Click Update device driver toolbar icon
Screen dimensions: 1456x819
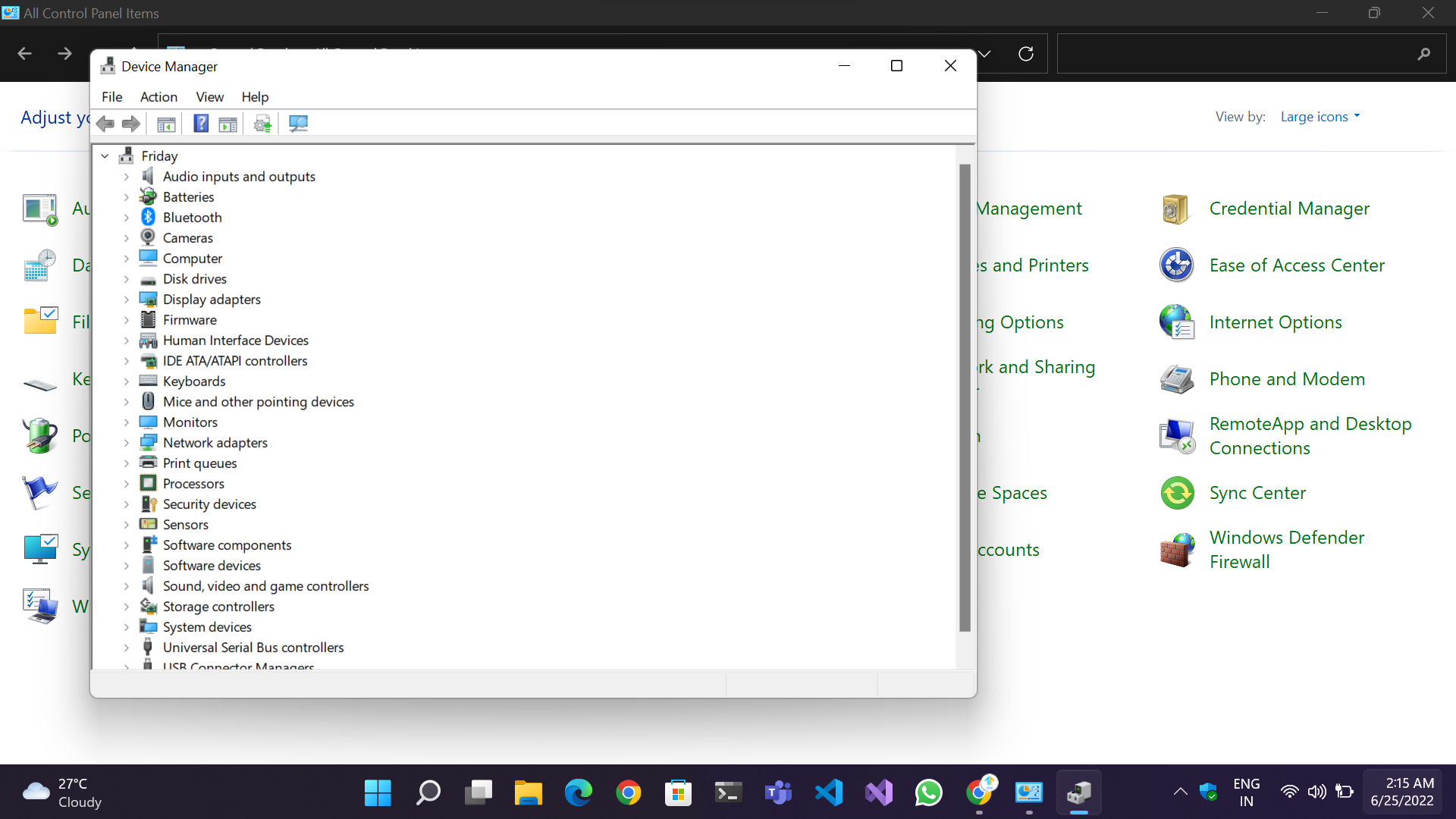point(262,124)
